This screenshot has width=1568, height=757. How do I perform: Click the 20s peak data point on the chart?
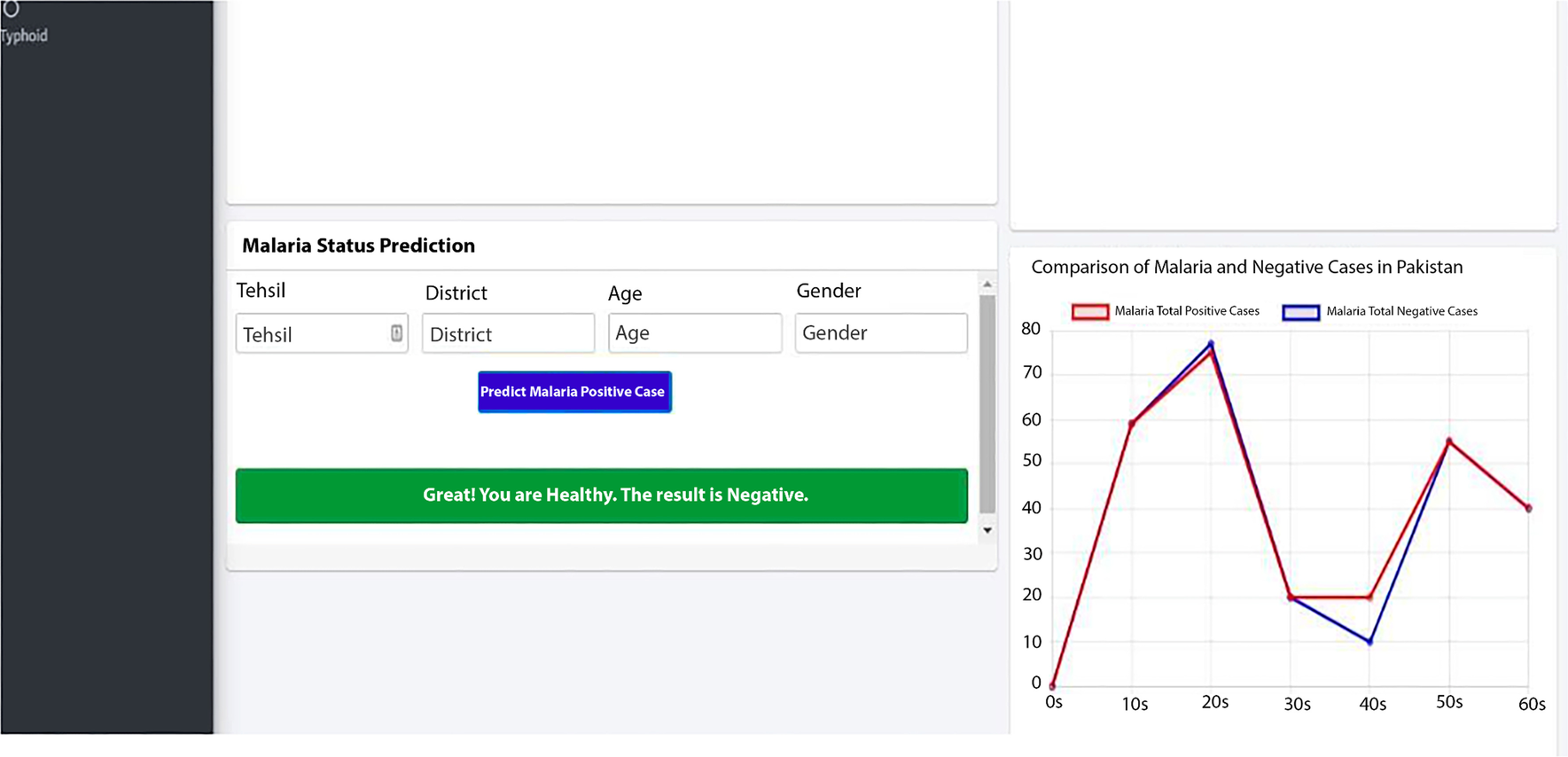point(1211,345)
